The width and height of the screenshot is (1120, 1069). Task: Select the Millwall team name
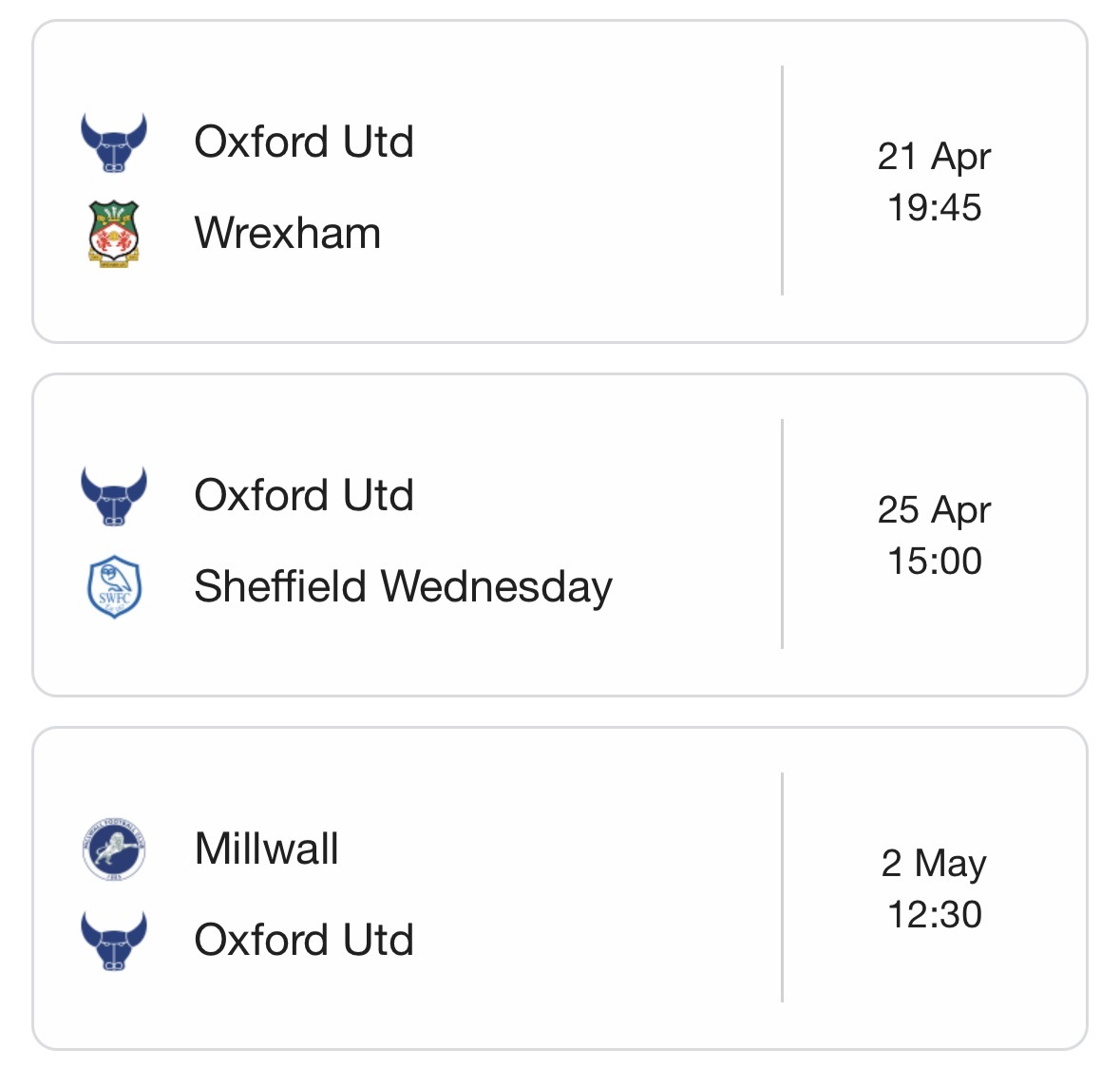coord(266,849)
